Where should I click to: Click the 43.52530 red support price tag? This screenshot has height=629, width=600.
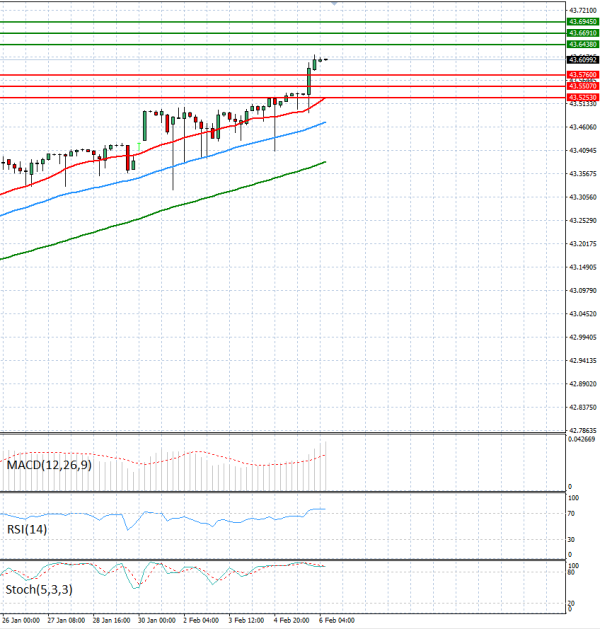click(582, 97)
